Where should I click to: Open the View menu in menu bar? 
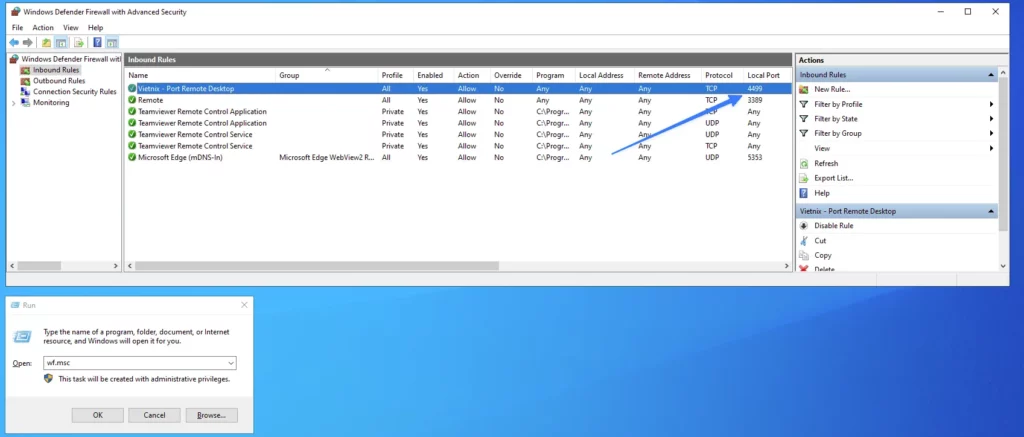71,28
